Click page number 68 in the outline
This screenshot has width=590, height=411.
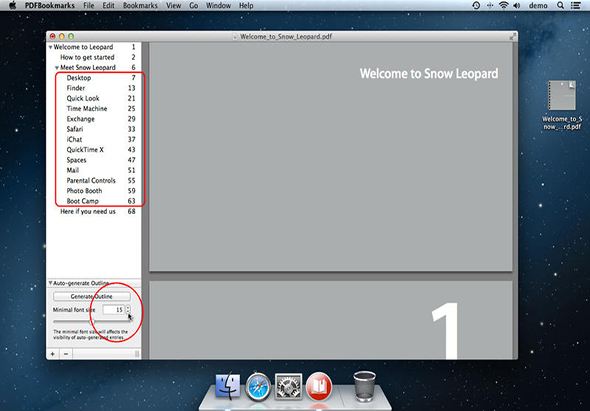point(131,212)
